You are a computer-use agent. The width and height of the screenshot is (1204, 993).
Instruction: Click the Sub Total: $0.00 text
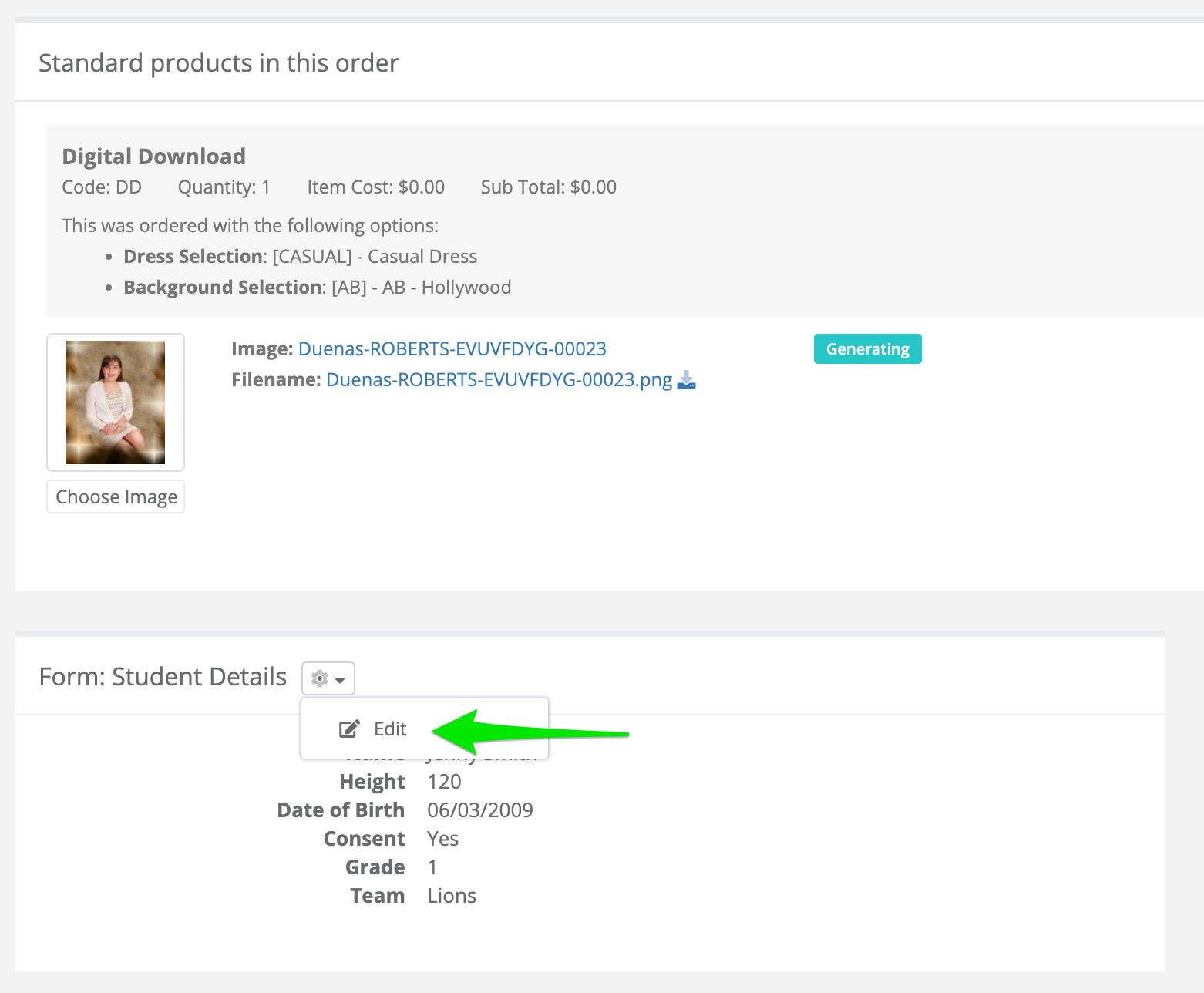(549, 187)
